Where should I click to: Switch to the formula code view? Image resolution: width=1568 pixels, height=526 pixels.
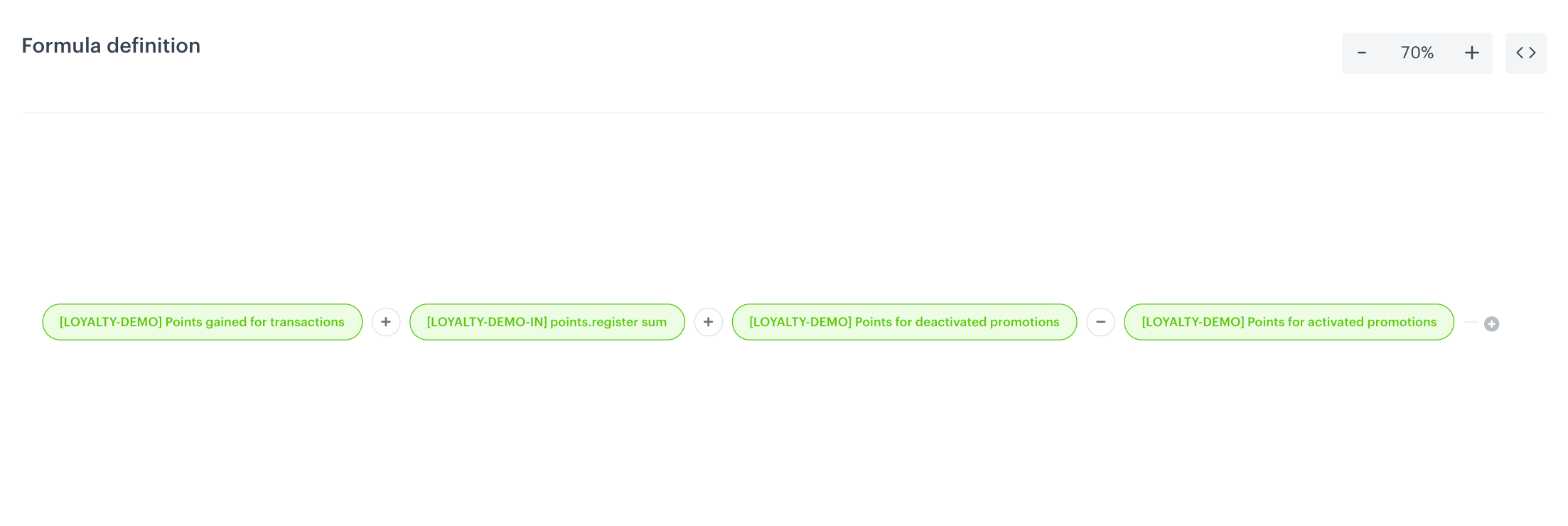(1525, 53)
